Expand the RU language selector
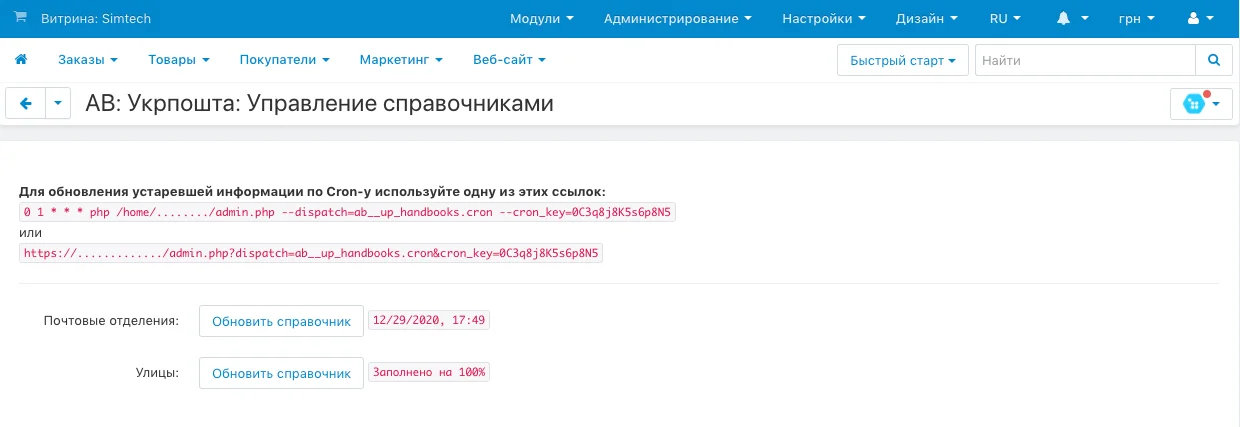The width and height of the screenshot is (1240, 427). point(1006,19)
